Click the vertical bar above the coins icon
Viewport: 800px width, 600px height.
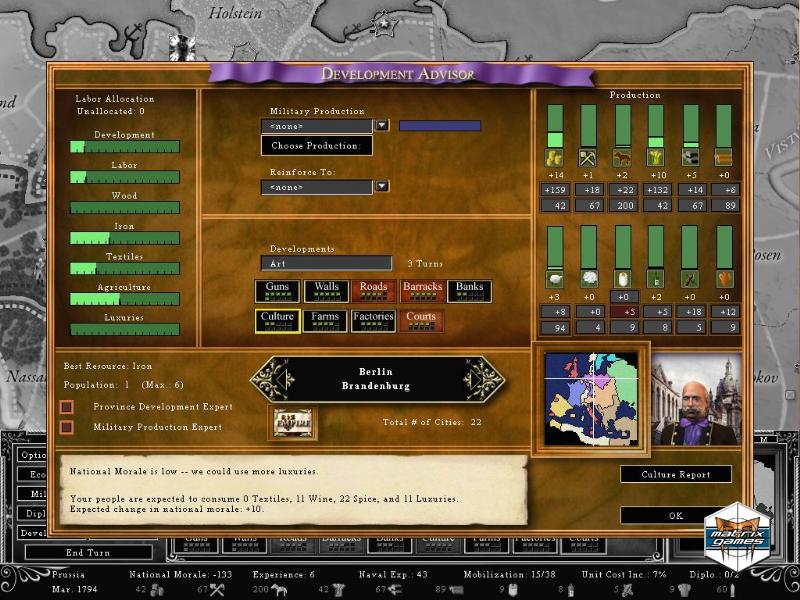point(555,126)
